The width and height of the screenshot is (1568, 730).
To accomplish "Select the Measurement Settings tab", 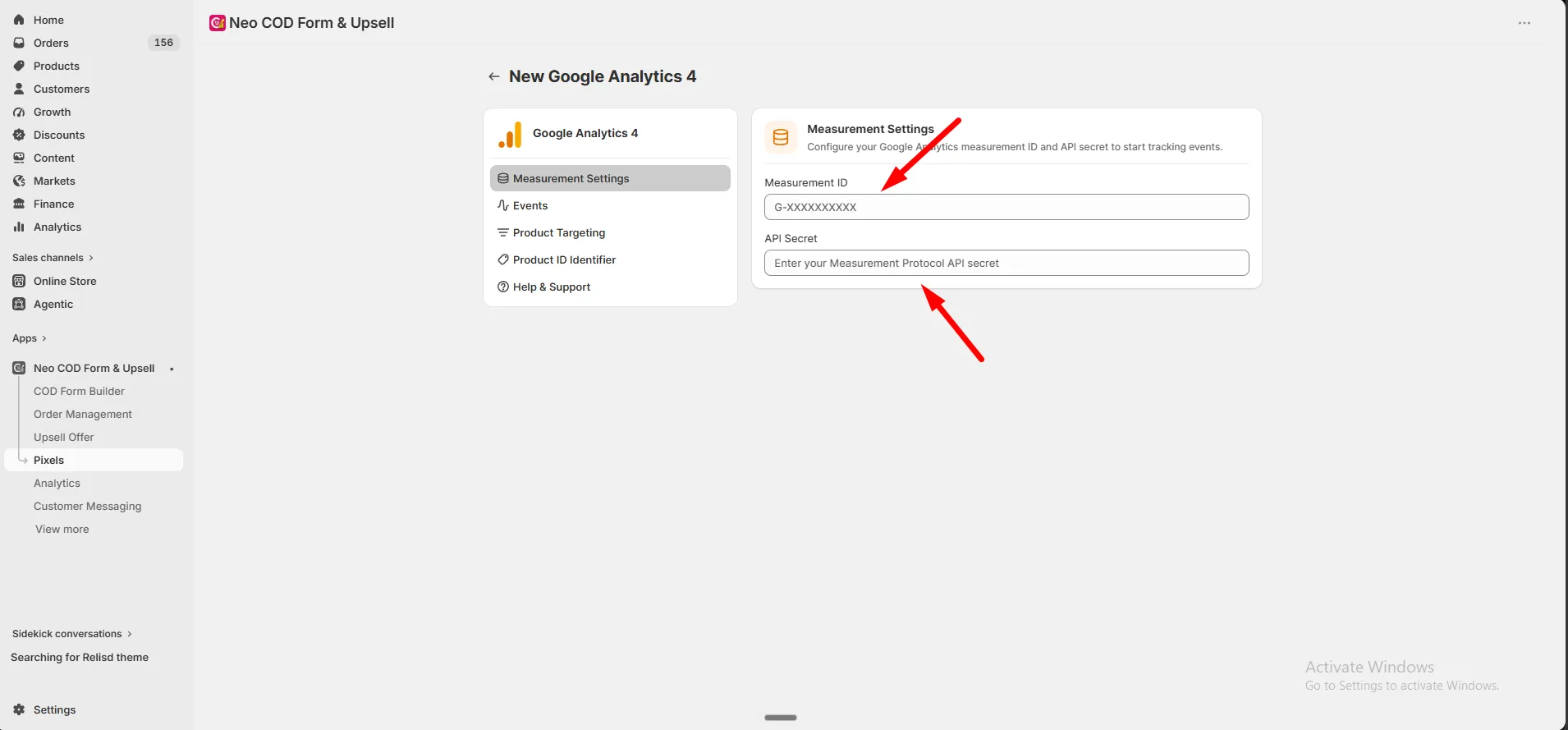I will pos(610,178).
